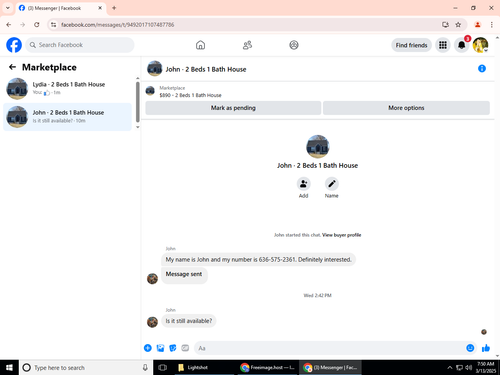The height and width of the screenshot is (375, 500).
Task: Open Chrome three-dot menu
Action: tap(491, 25)
